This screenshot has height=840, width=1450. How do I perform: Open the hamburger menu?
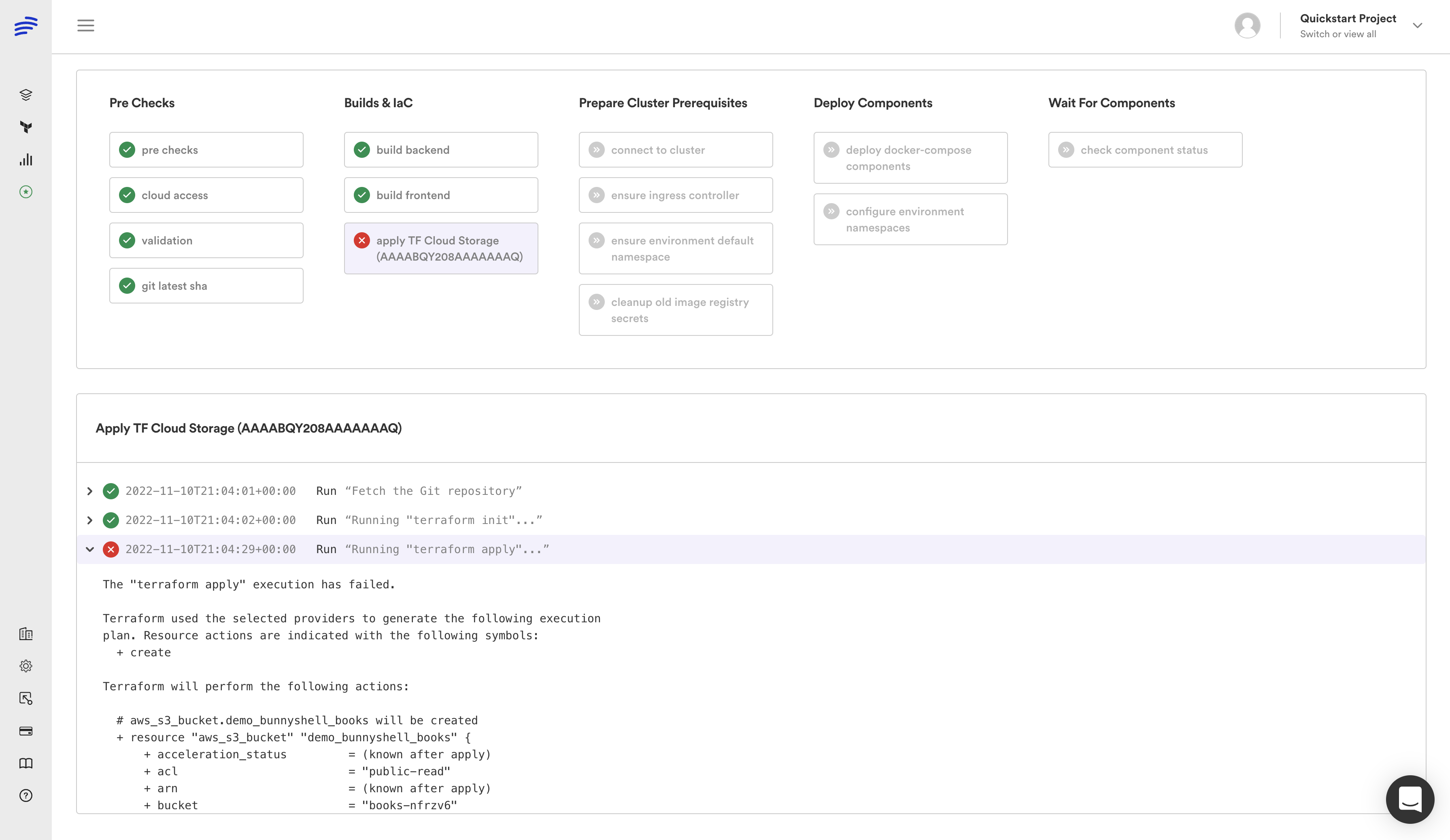click(86, 25)
